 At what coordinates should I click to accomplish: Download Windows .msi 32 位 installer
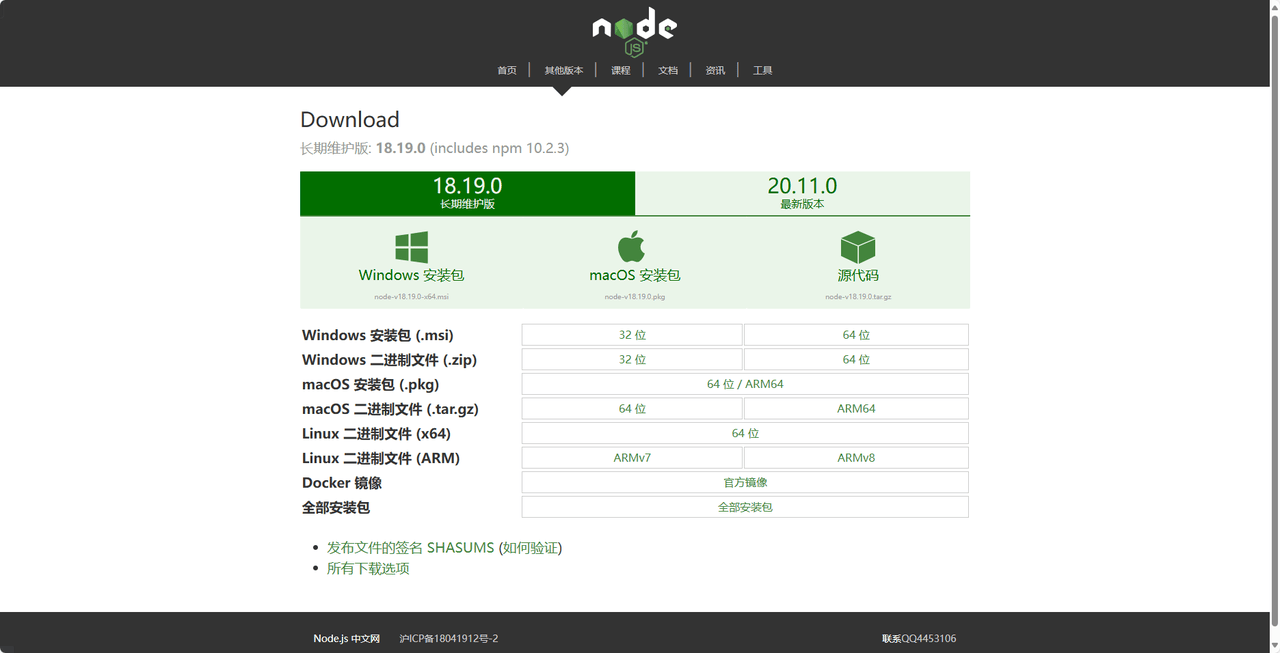(x=632, y=335)
